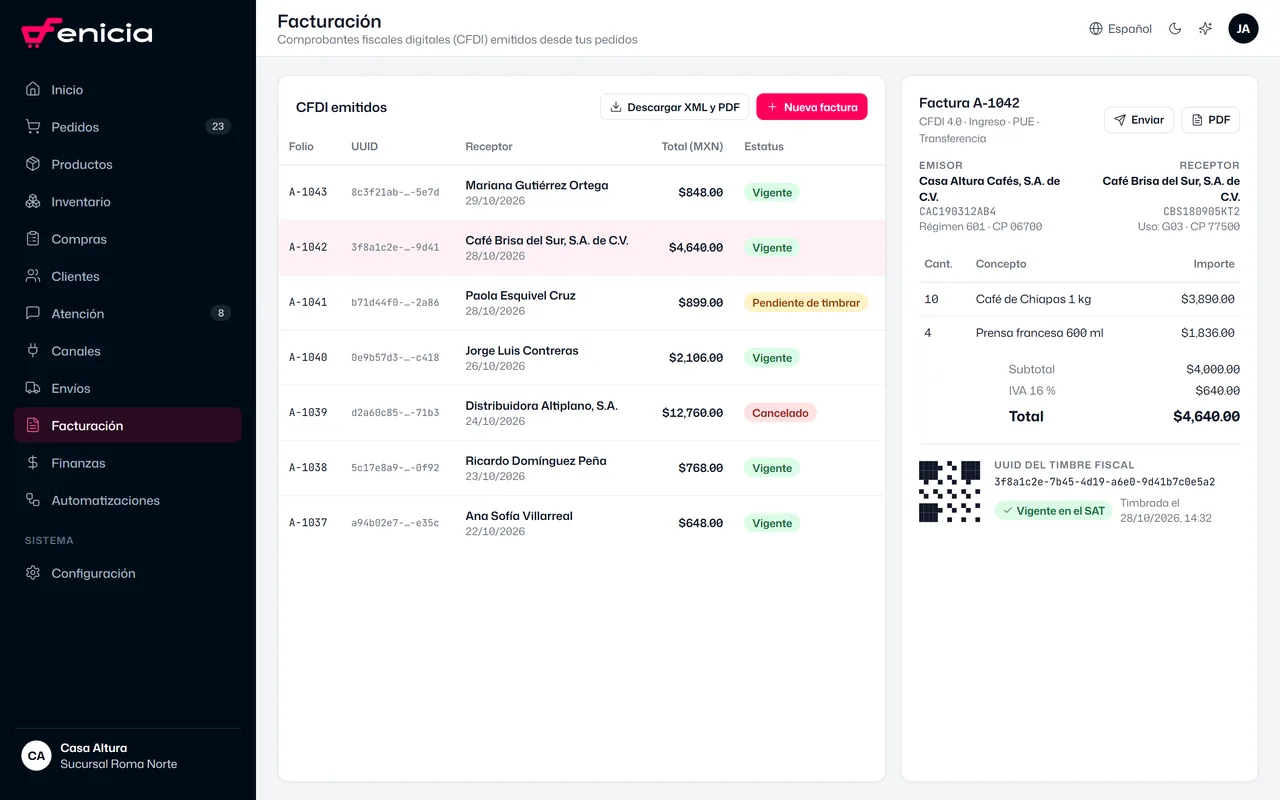This screenshot has width=1280, height=800.
Task: Click the PDF button for Factura A-1042
Action: pyautogui.click(x=1211, y=120)
